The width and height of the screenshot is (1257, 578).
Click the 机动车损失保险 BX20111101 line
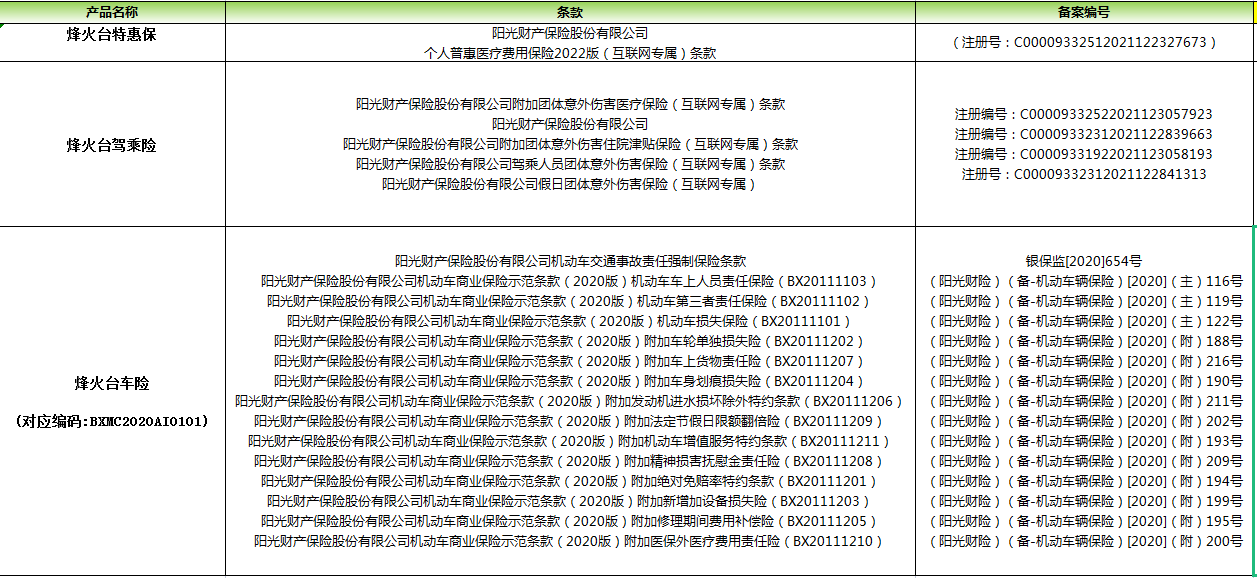[570, 321]
